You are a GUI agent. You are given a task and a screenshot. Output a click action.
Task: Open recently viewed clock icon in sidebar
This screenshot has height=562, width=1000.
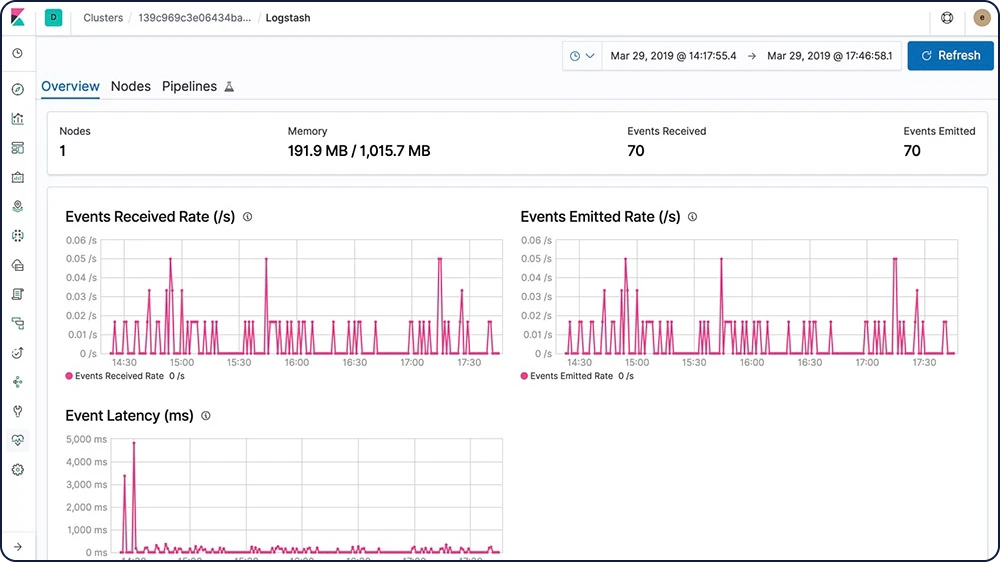(18, 53)
